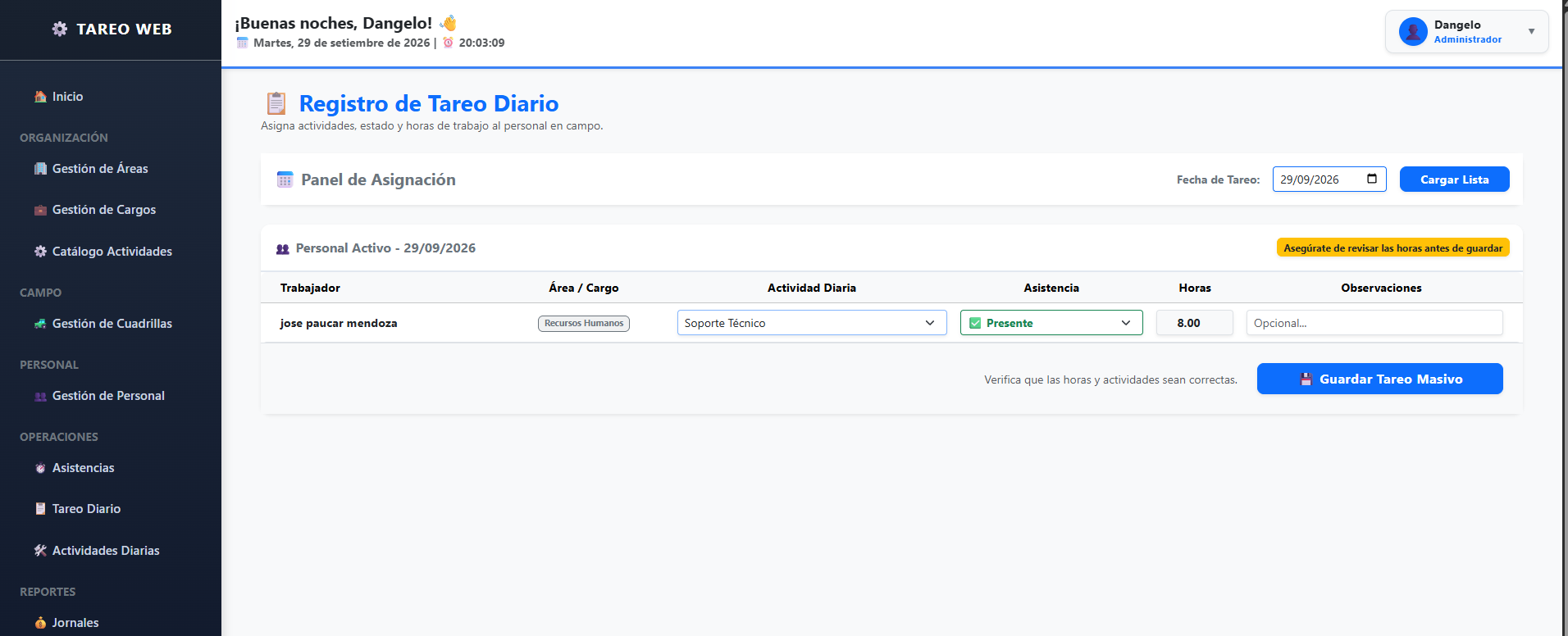Click the clipboard icon beside page title
1568x636 pixels.
click(276, 103)
